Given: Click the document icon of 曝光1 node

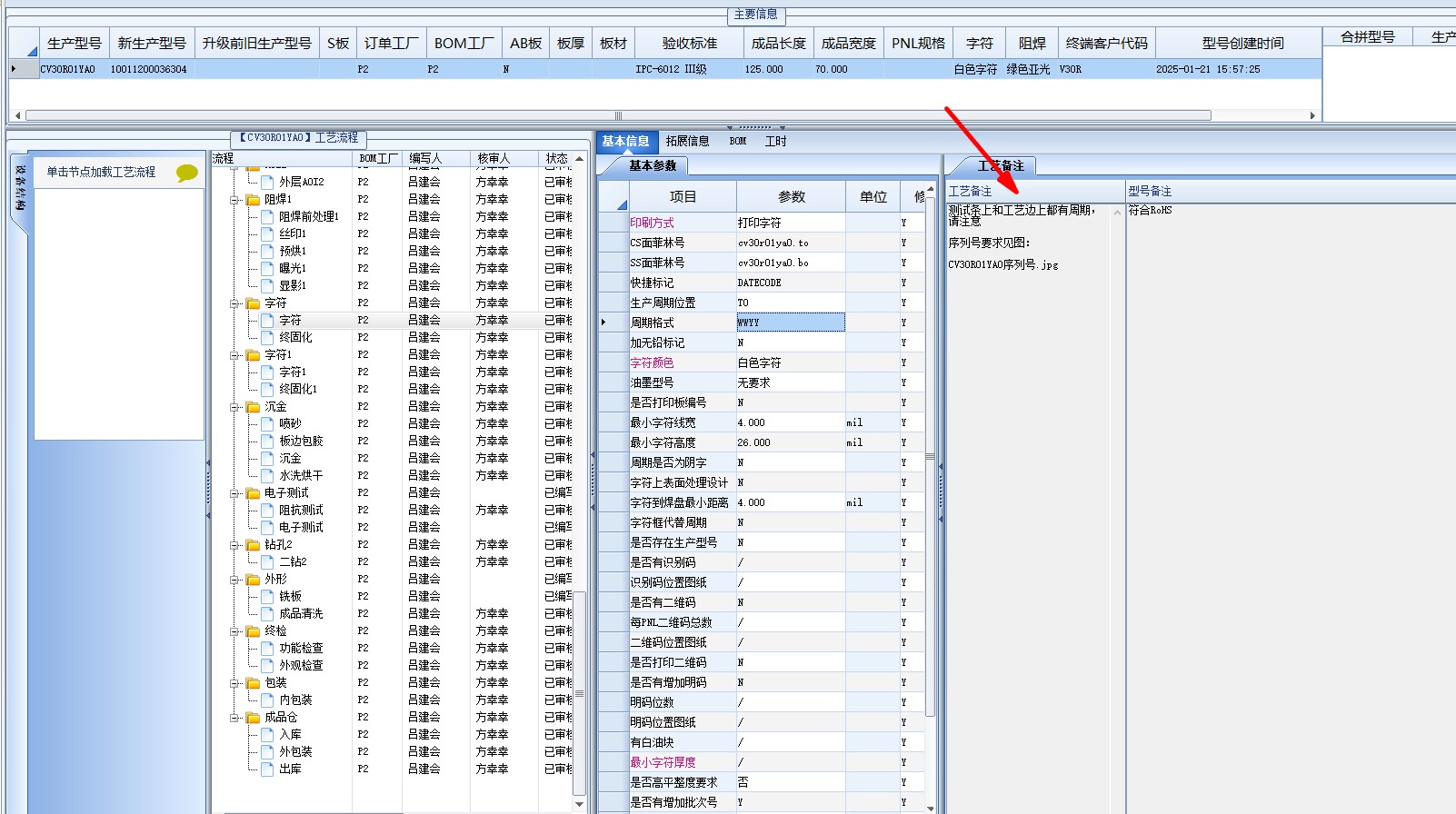Looking at the screenshot, I should 267,268.
